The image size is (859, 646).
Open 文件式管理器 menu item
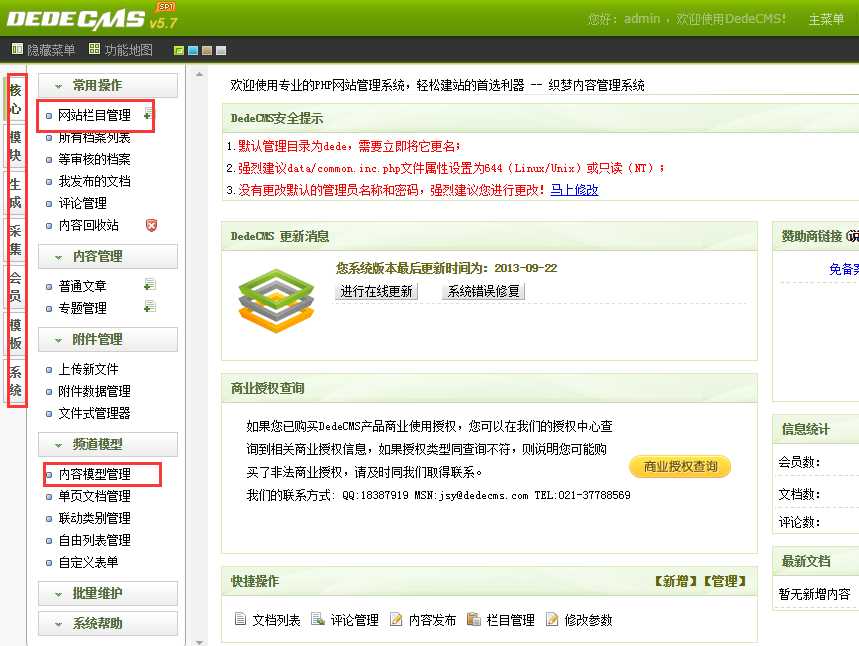[x=94, y=413]
